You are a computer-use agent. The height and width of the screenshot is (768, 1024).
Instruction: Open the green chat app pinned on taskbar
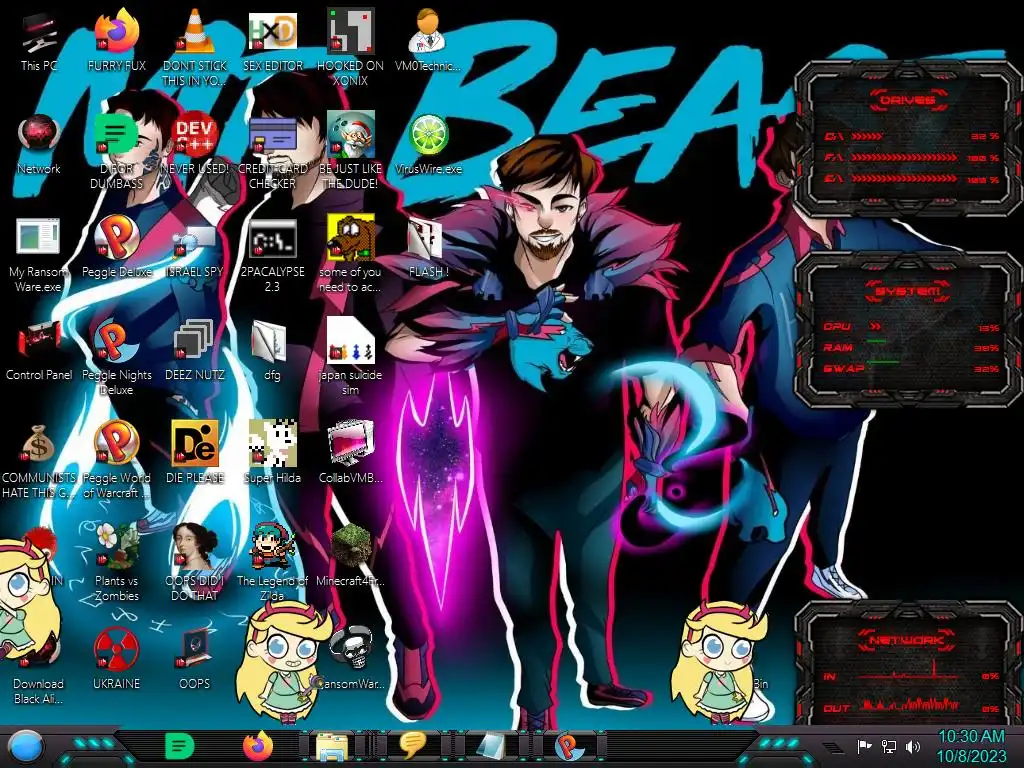click(179, 746)
